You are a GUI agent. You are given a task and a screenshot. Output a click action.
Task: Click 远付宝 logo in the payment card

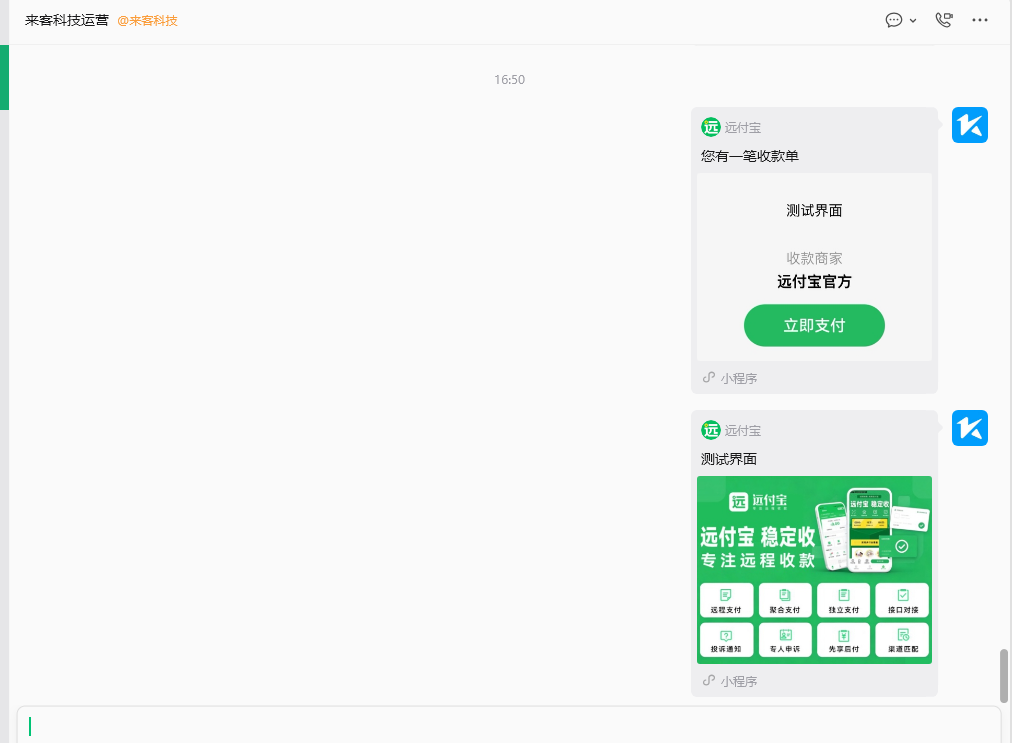[711, 127]
